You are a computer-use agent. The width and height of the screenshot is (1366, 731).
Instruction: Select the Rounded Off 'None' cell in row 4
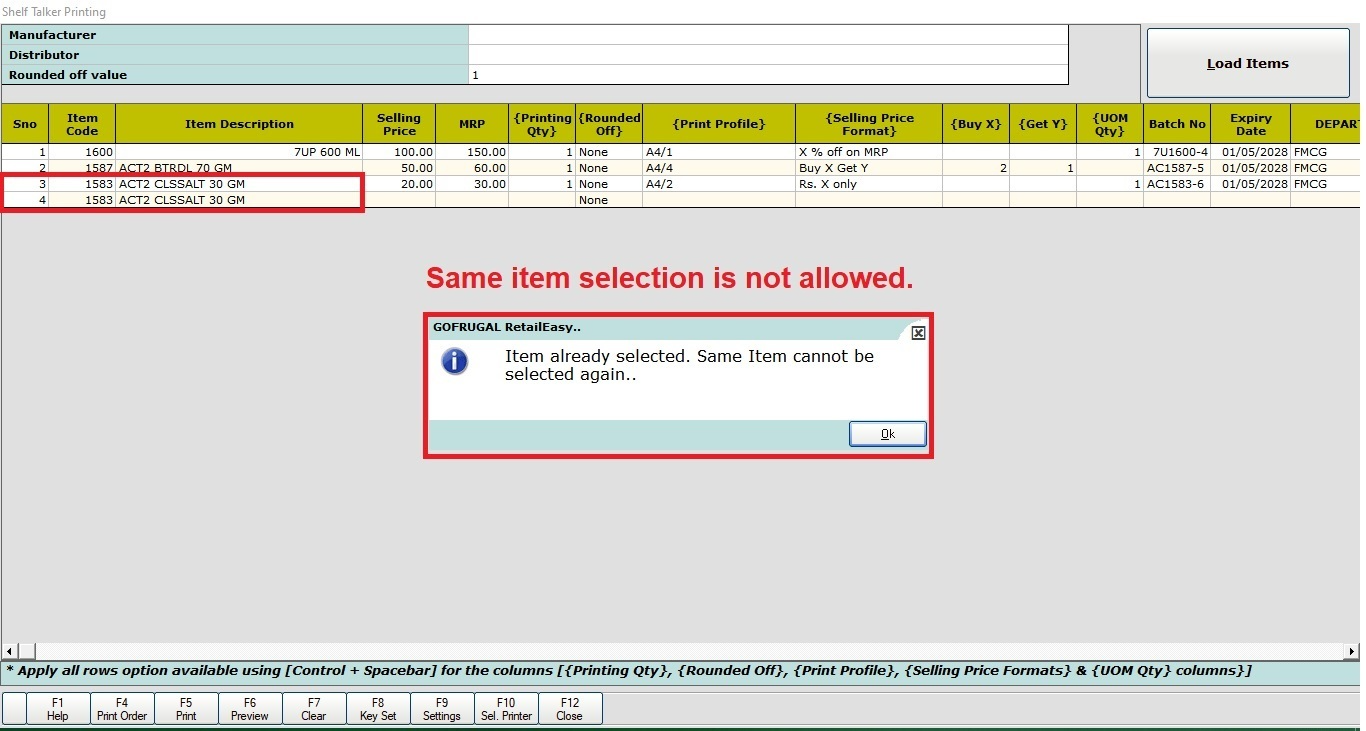point(609,200)
